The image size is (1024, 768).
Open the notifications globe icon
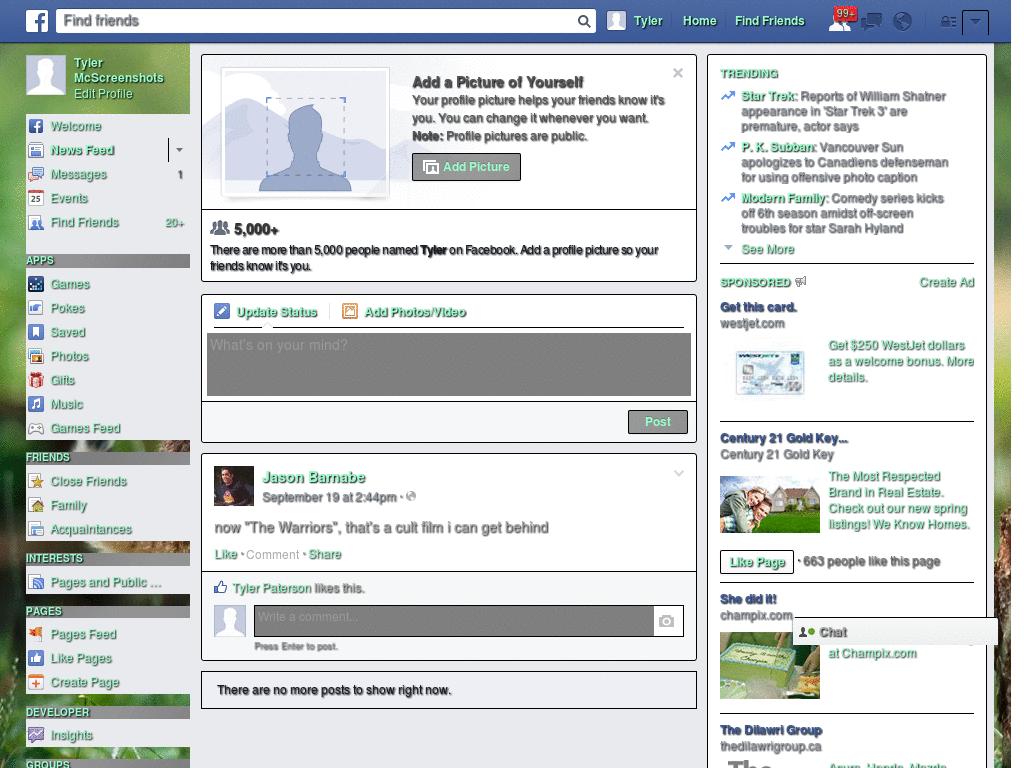point(903,22)
